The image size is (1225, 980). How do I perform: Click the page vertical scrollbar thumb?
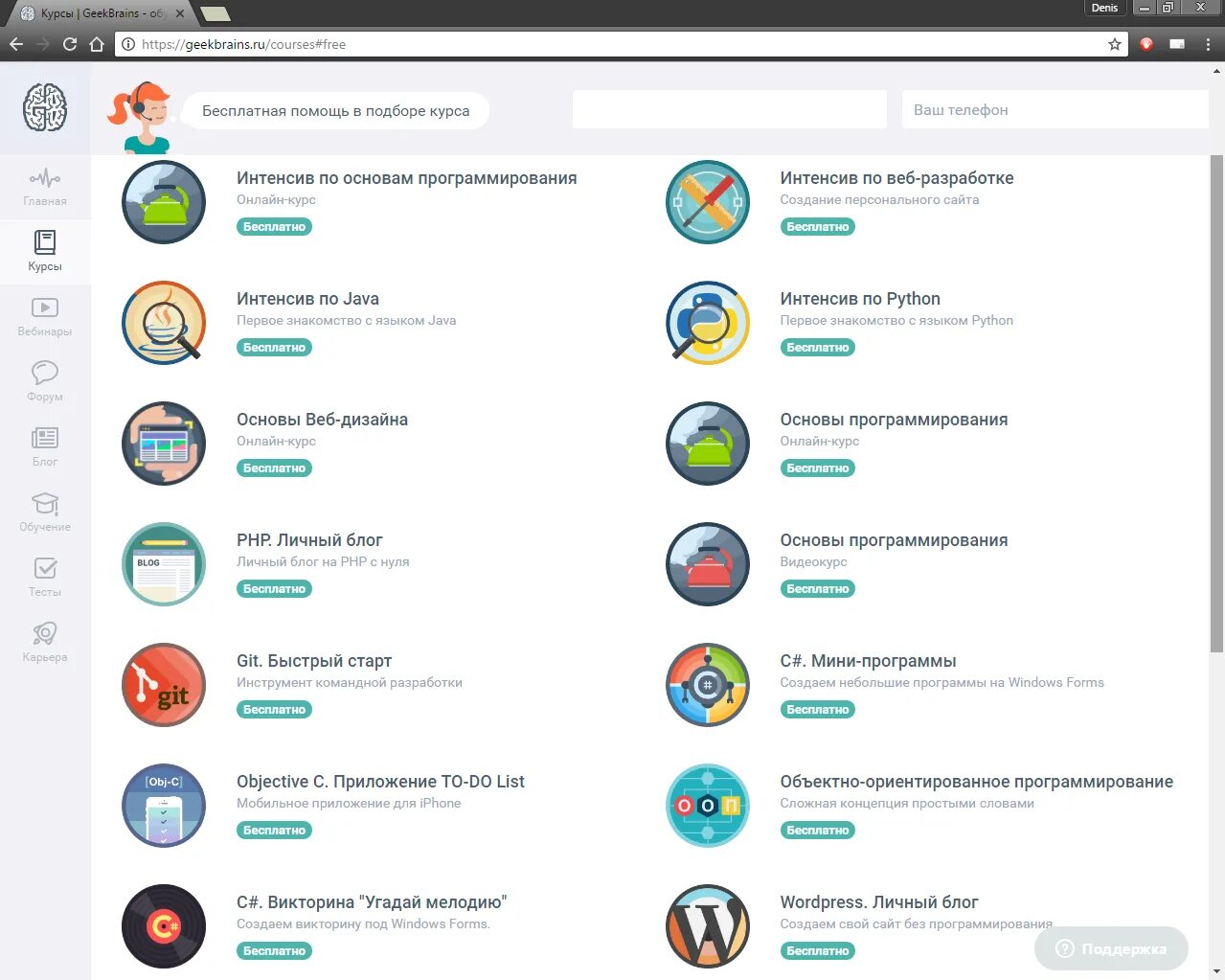[1217, 402]
